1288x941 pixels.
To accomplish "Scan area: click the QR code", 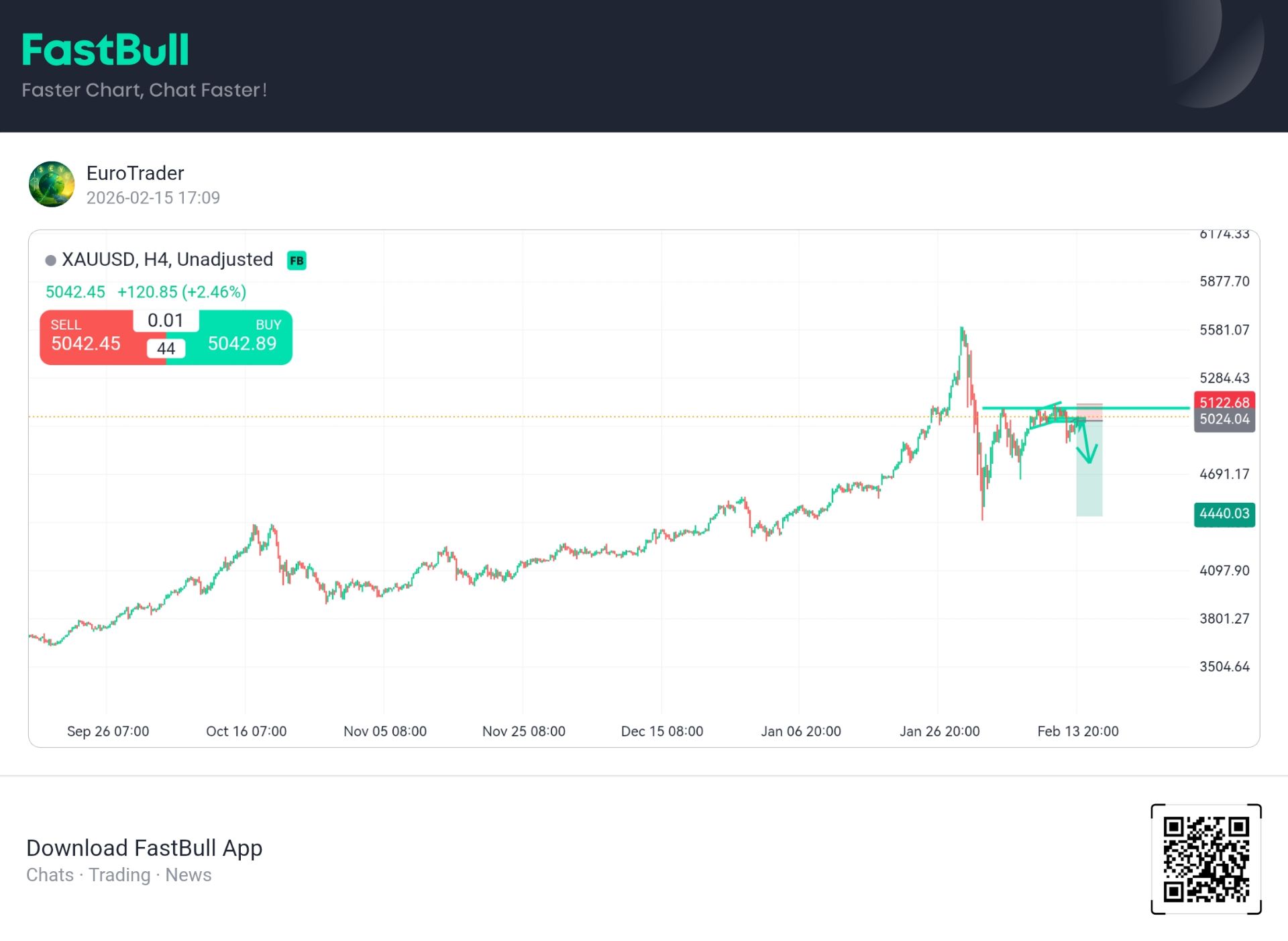I will (x=1205, y=858).
